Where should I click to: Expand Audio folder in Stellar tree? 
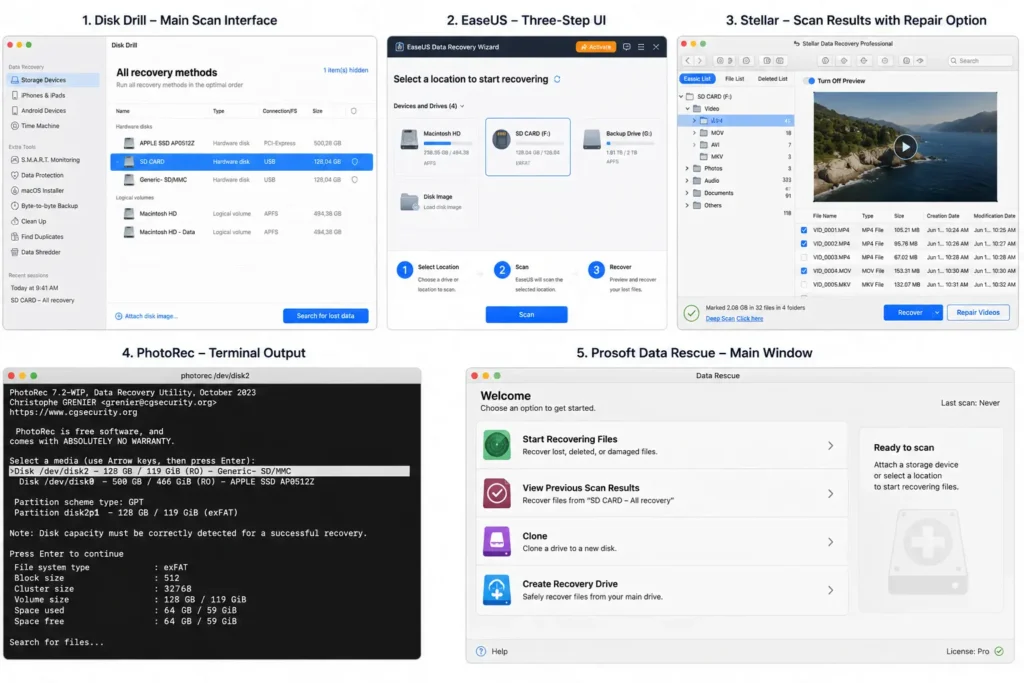pos(687,181)
